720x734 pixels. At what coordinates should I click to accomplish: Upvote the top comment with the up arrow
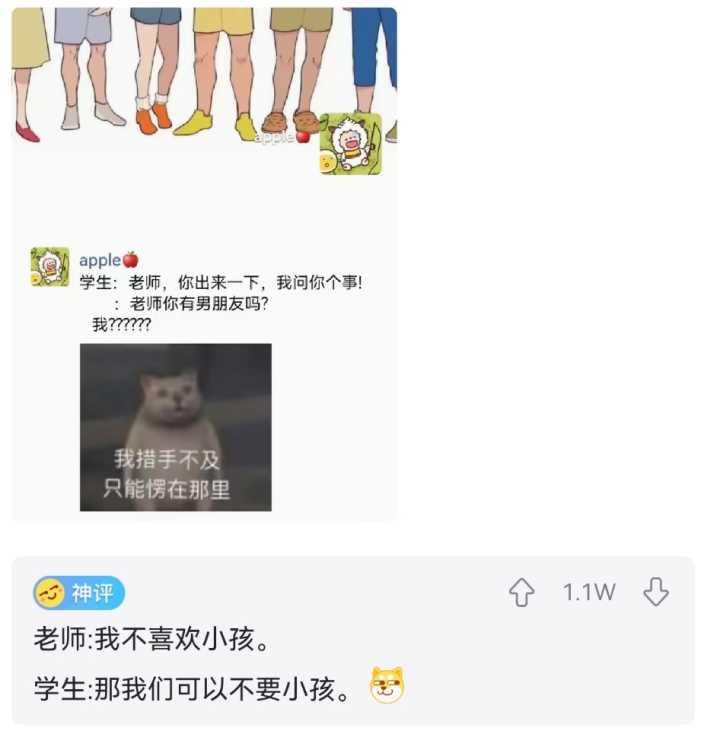coord(522,593)
